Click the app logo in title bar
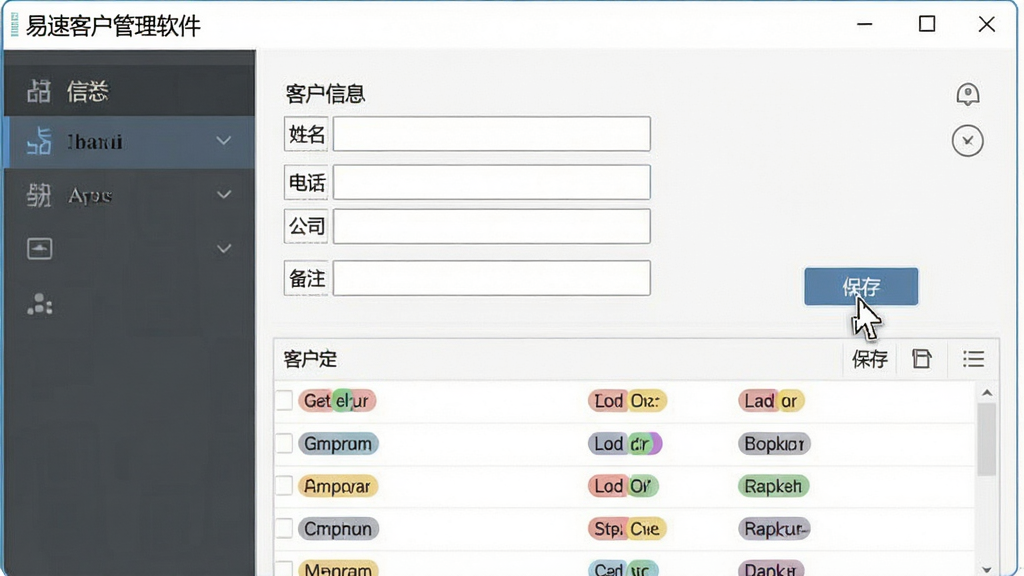Image resolution: width=1024 pixels, height=576 pixels. (14, 25)
